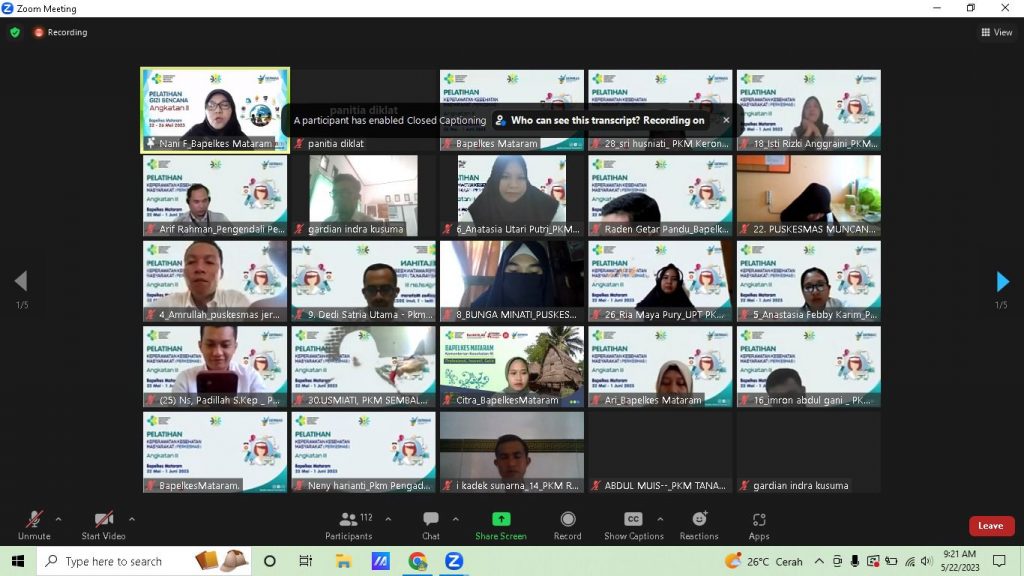1024x576 pixels.
Task: Click the Zoom icon in the taskbar
Action: click(454, 561)
